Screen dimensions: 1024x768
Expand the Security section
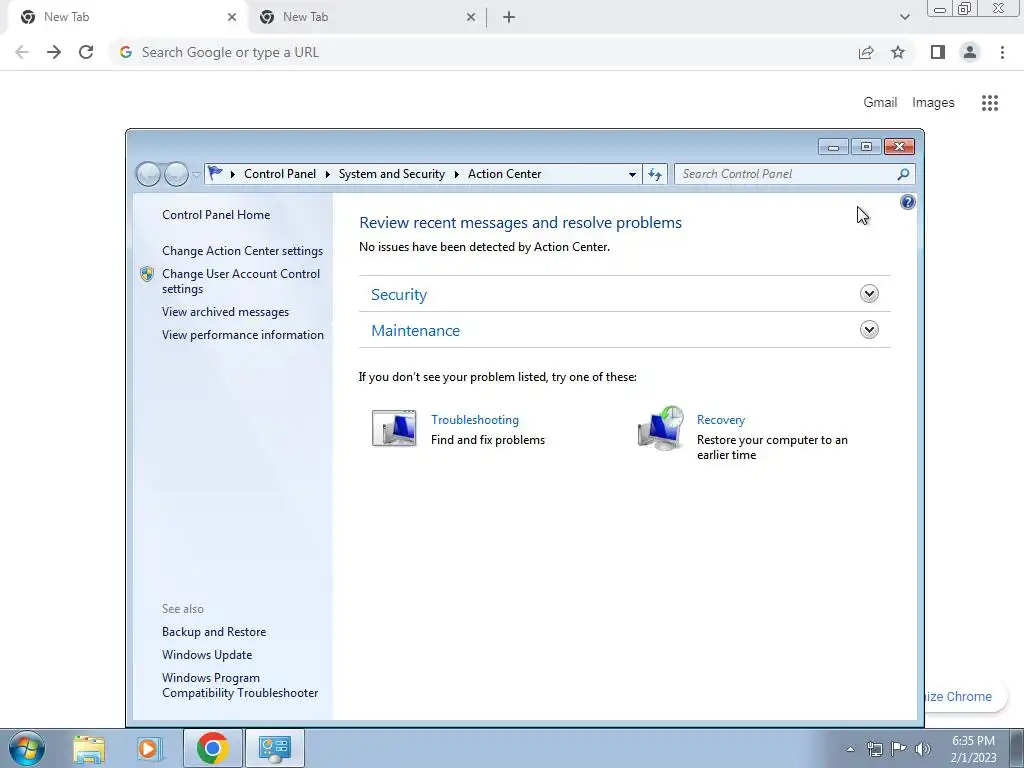[x=869, y=294]
